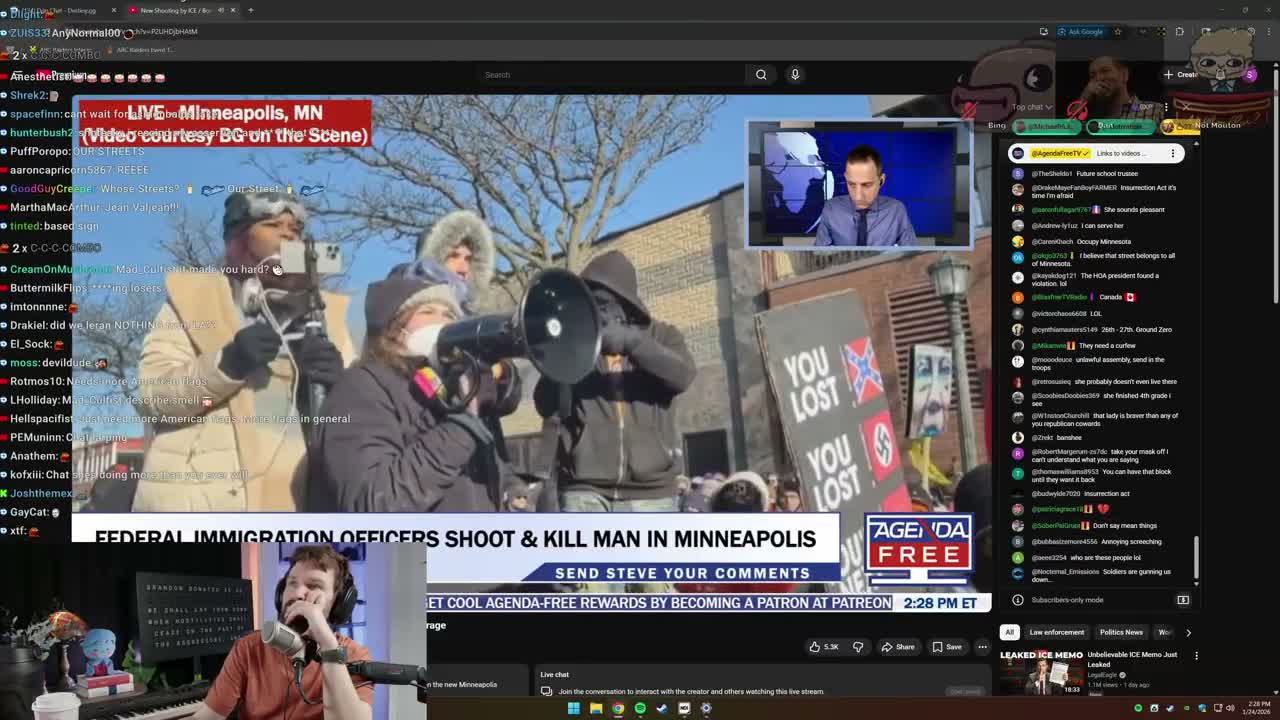1280x720 pixels.
Task: Mute the tab playing New Shooting by ICE
Action: (221, 10)
